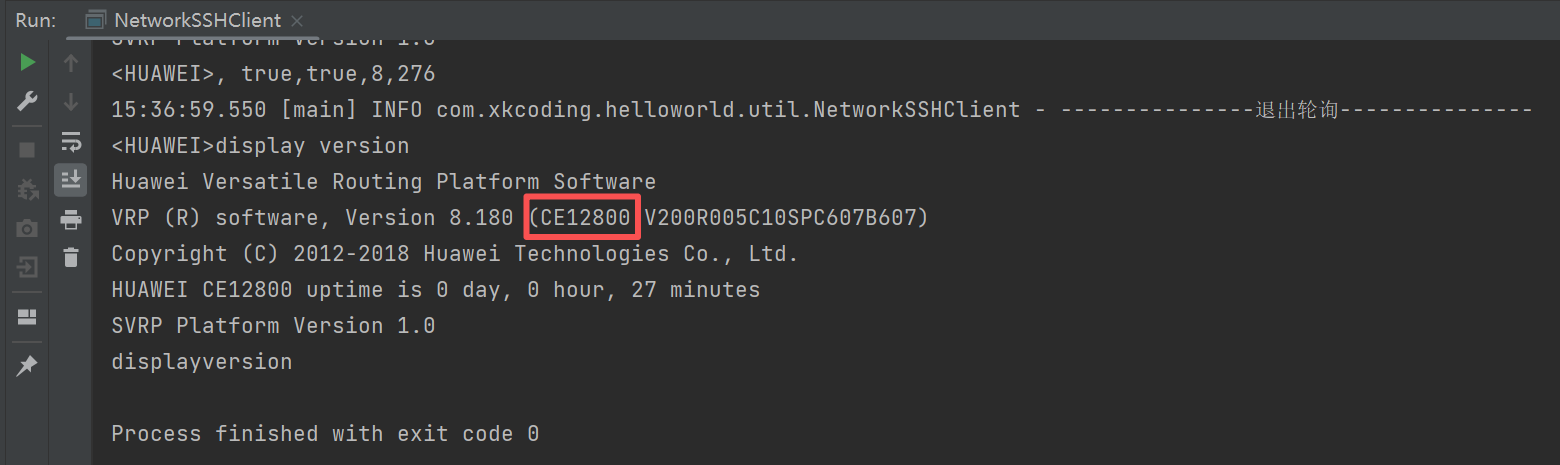The width and height of the screenshot is (1560, 465).
Task: Close the NetworkSSHClient run tab
Action: click(x=298, y=20)
